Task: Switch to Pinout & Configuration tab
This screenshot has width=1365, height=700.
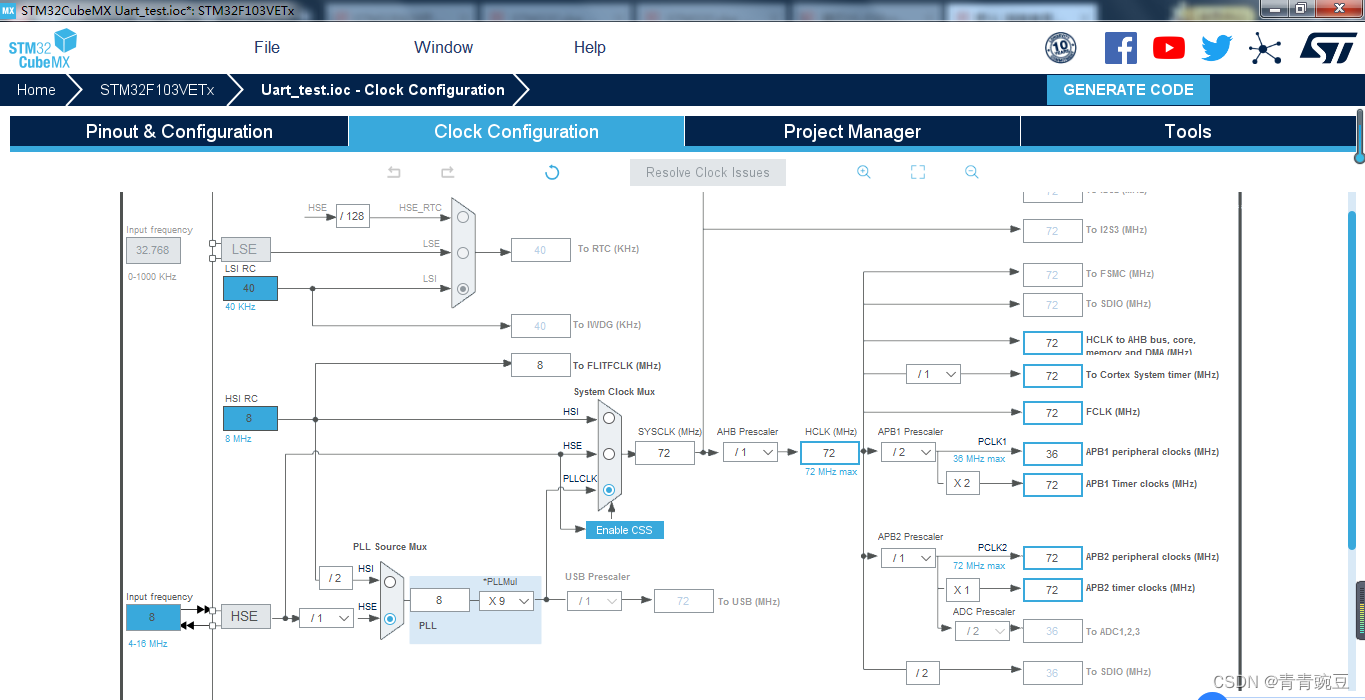Action: 179,132
